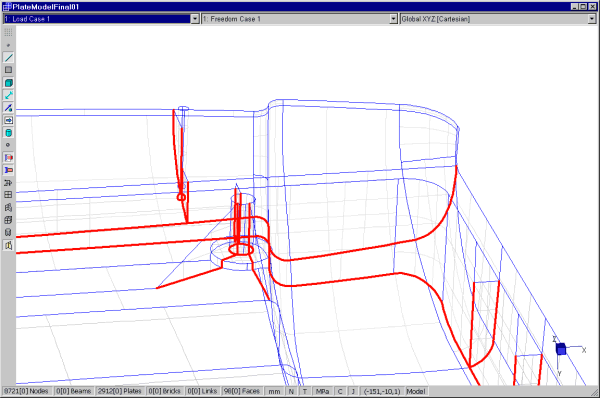Click the wireframe cube view icon
Screen dimensions: 600x398
pos(8,220)
